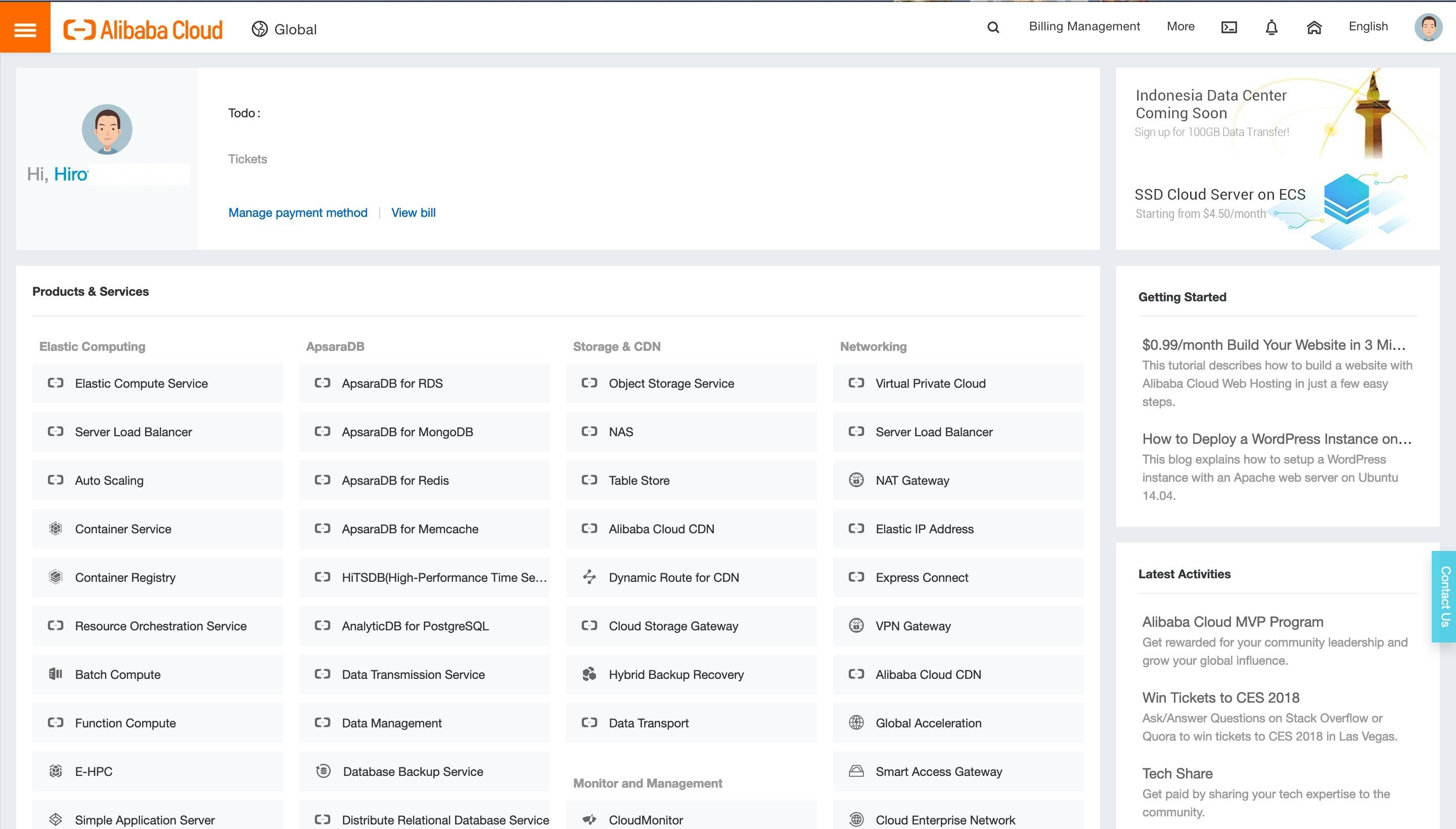The height and width of the screenshot is (829, 1456).
Task: Open Data Transport service
Action: 691,722
